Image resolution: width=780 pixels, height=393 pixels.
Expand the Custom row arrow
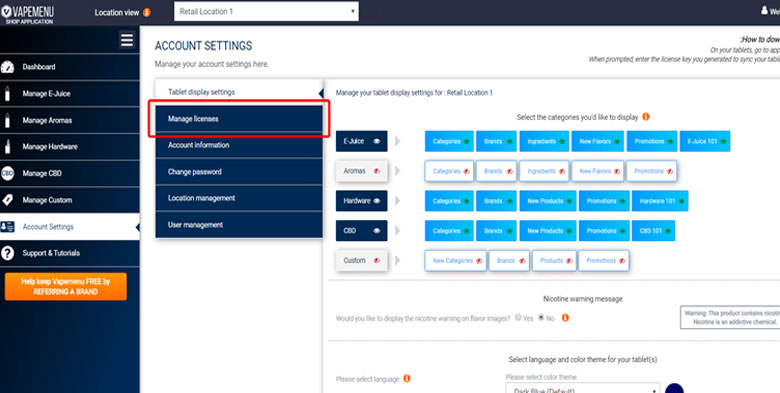click(x=397, y=261)
